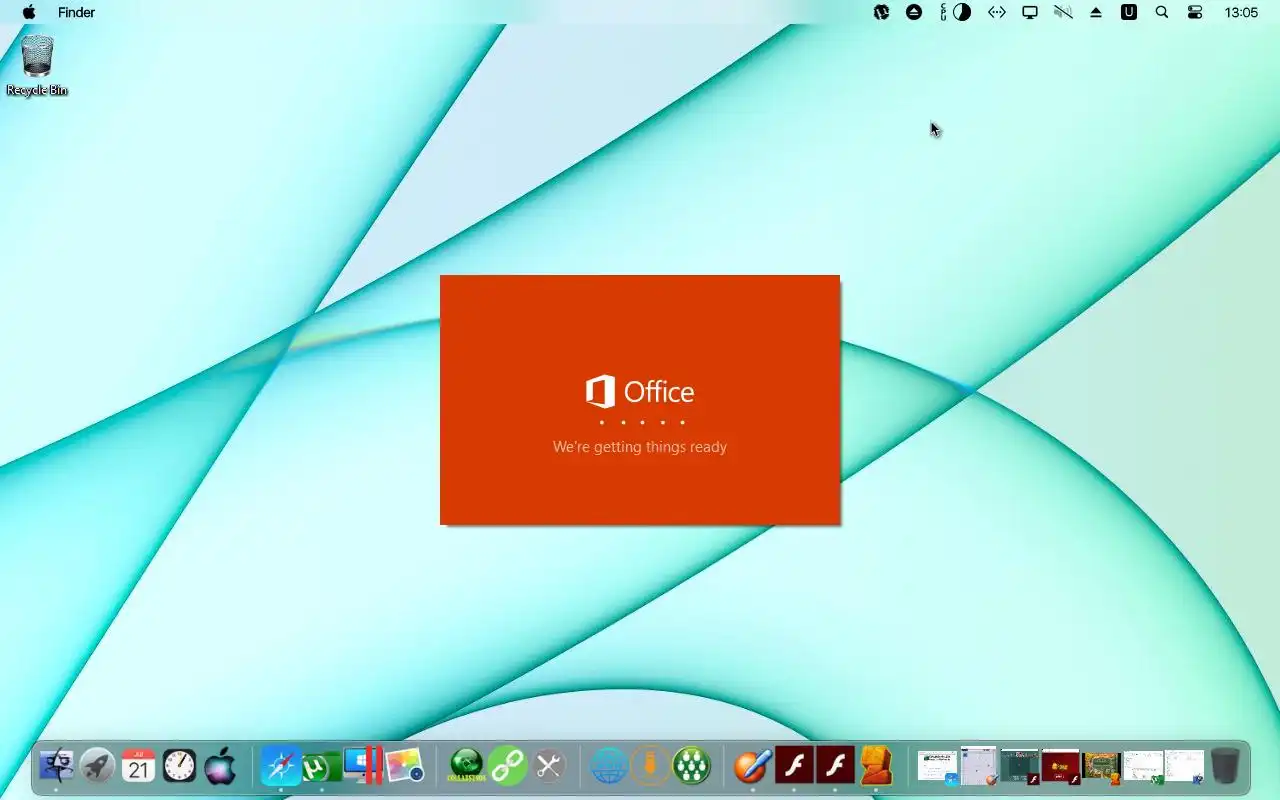Open the Apple menu in the menu bar
Screen dimensions: 1280x800
[x=29, y=12]
